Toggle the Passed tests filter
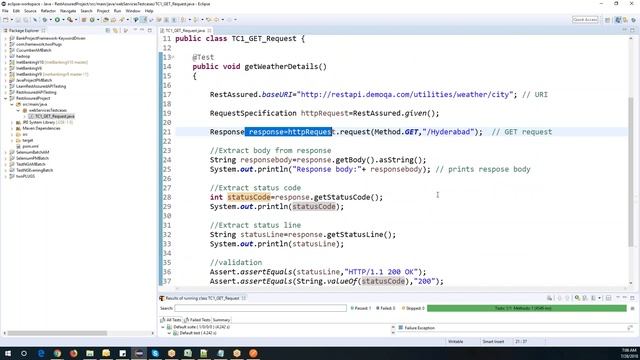The image size is (640, 360). pyautogui.click(x=360, y=308)
